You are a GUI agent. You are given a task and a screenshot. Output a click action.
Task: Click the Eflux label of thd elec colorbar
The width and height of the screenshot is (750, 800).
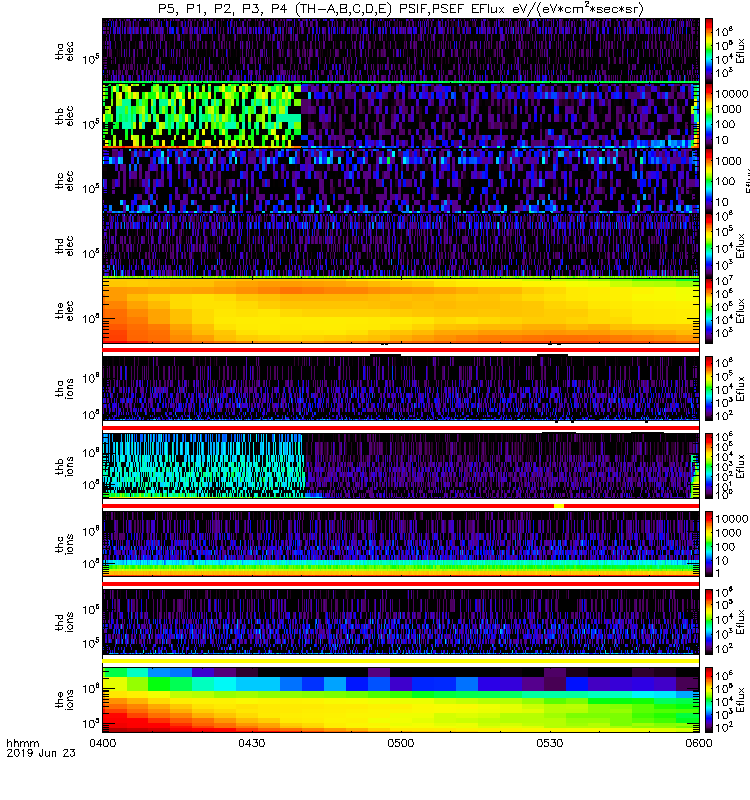coord(740,245)
